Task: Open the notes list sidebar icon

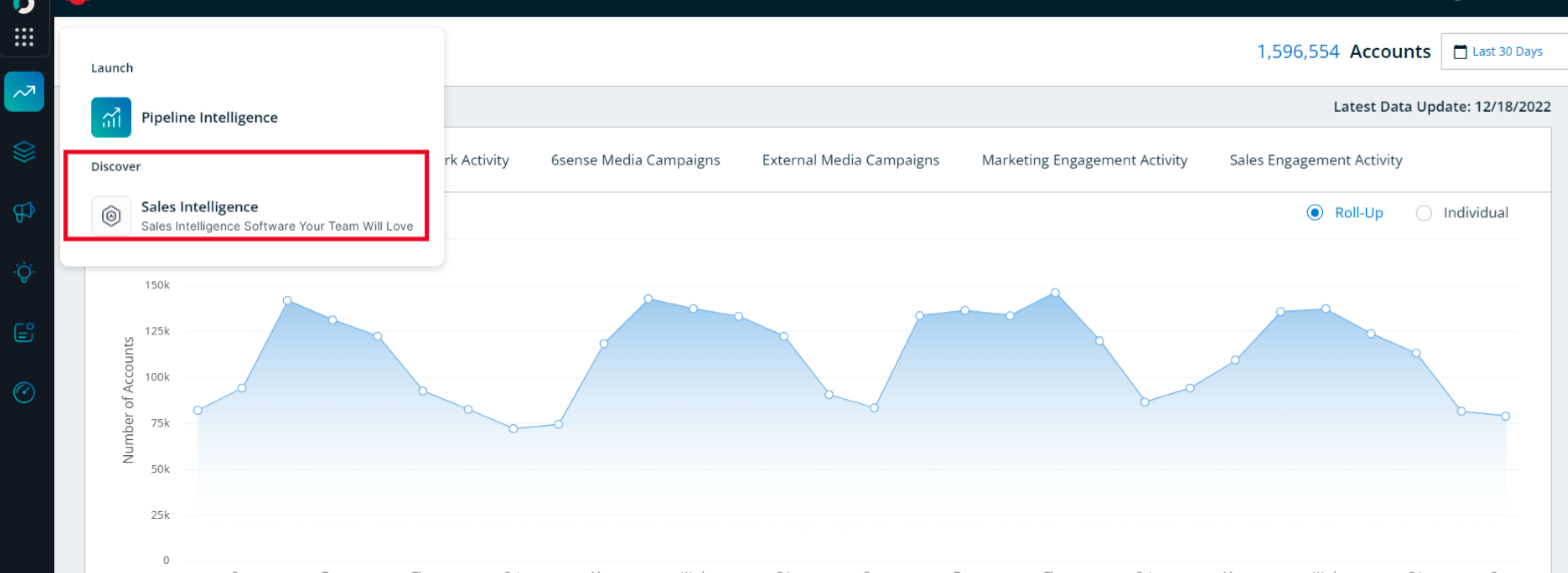Action: coord(24,332)
